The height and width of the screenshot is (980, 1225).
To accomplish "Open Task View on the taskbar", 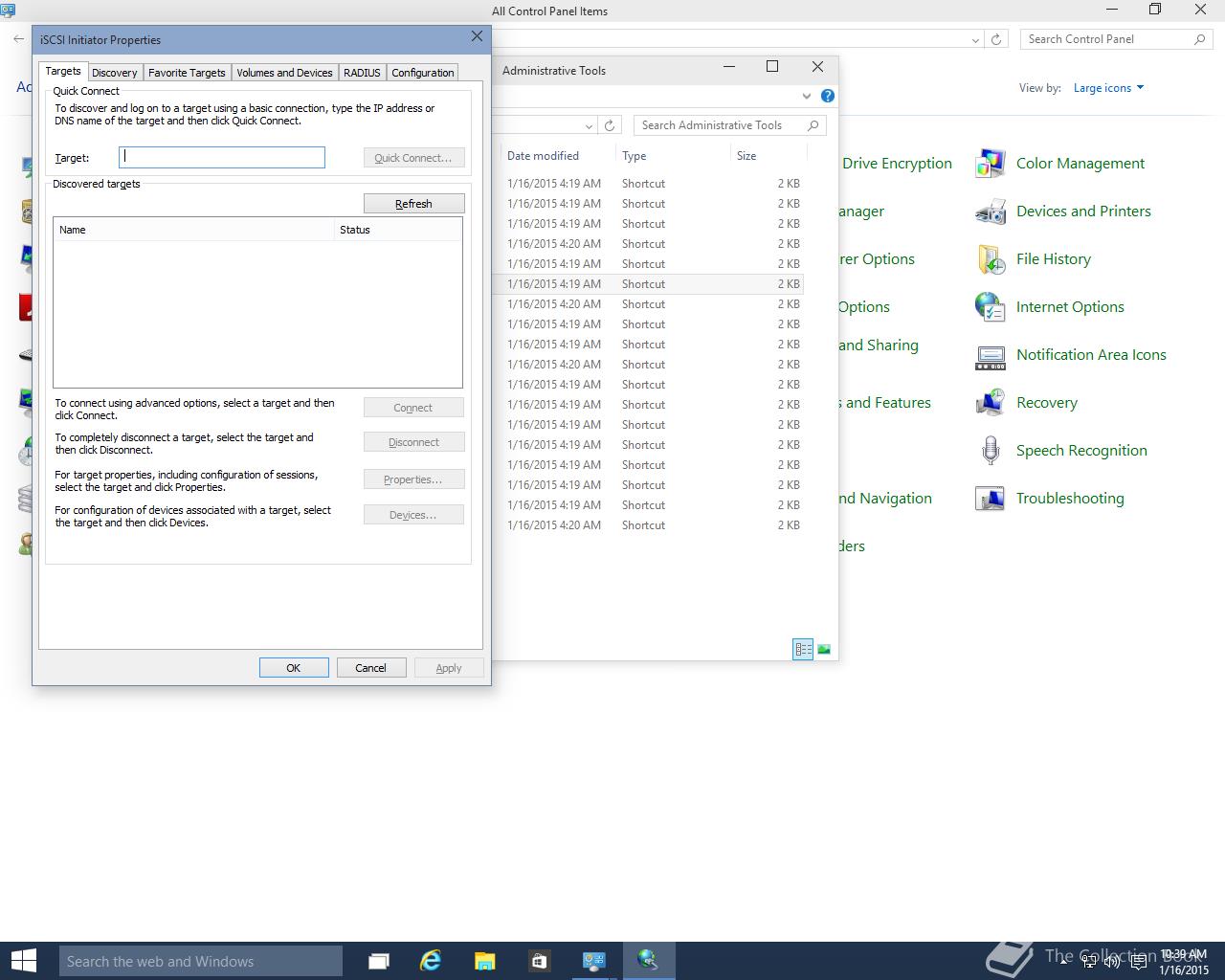I will [379, 961].
